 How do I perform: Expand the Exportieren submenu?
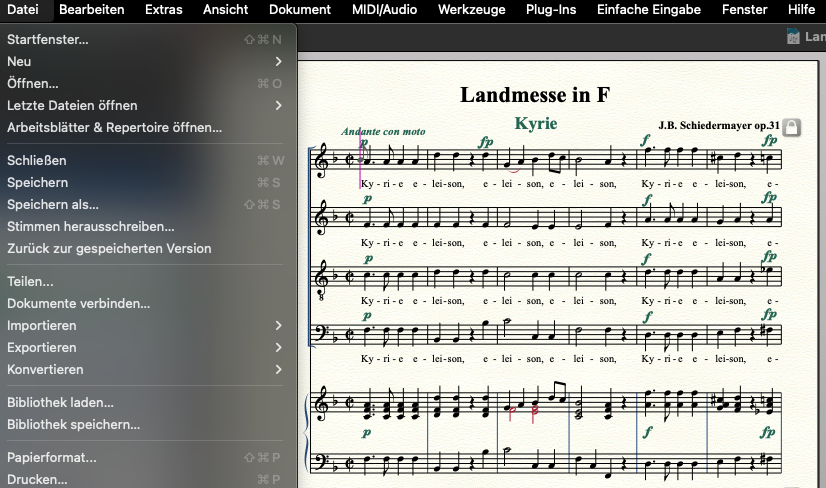(x=145, y=348)
